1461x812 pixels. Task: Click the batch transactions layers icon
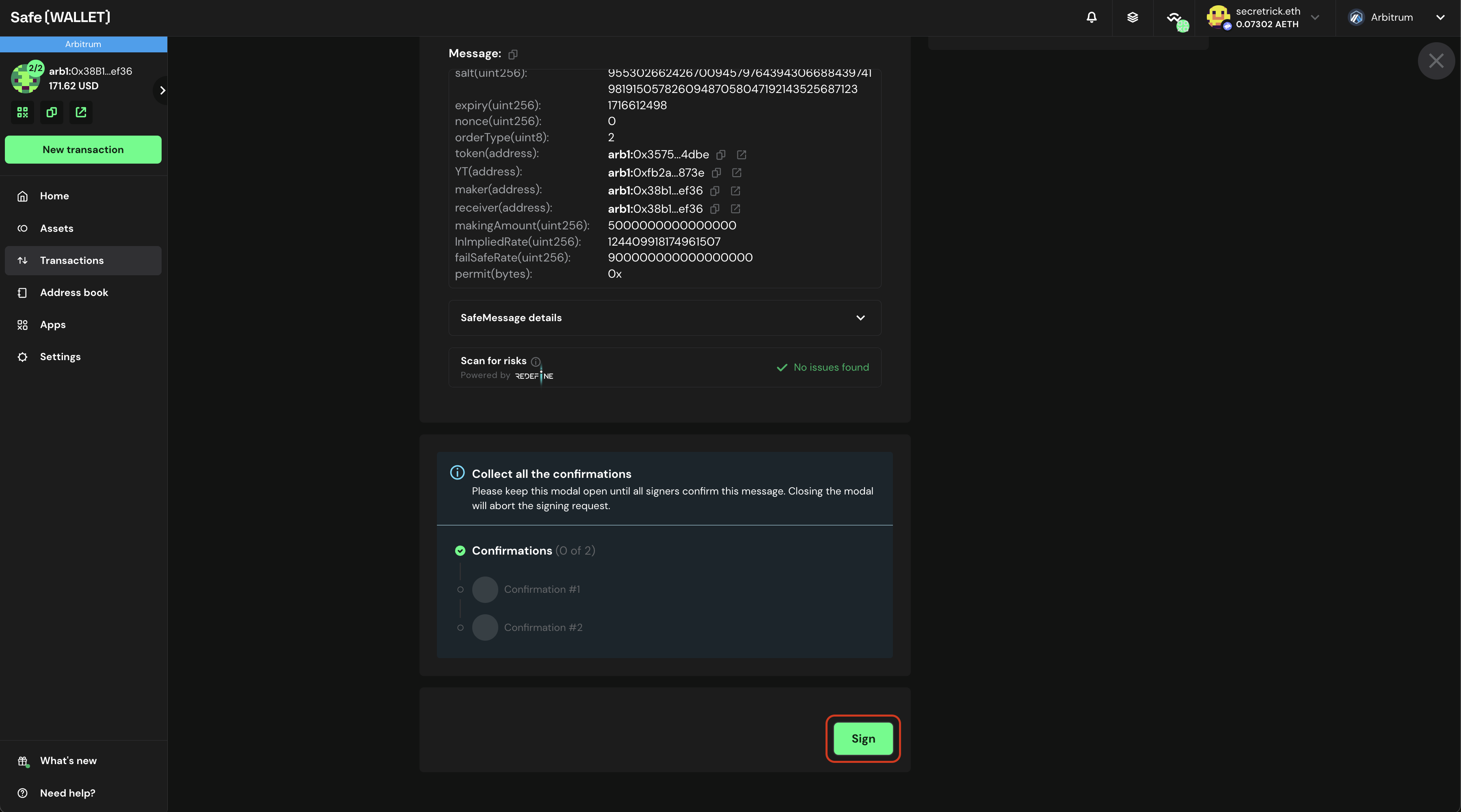tap(1132, 17)
